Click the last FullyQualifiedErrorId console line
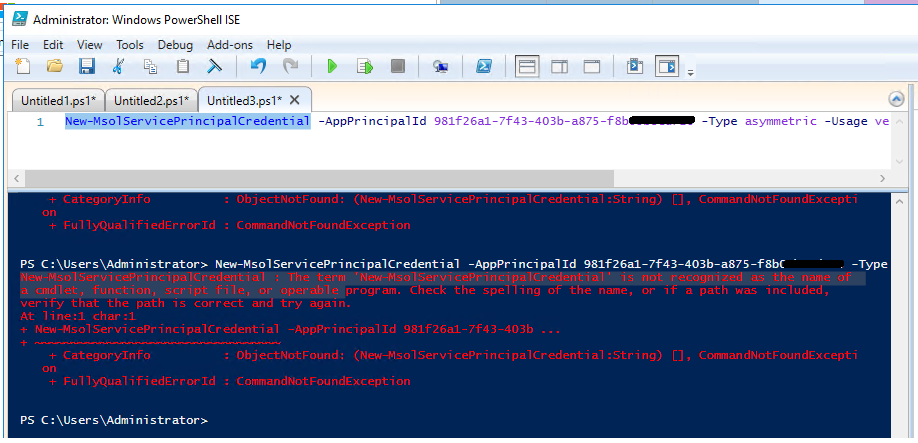 [x=230, y=382]
